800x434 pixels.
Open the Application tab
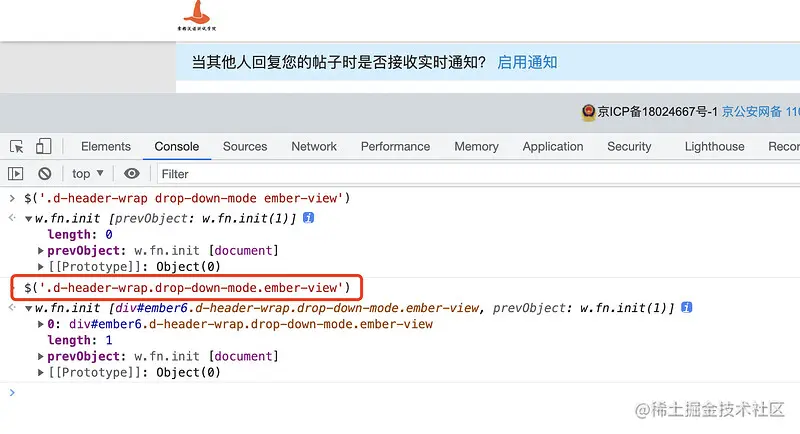tap(553, 146)
